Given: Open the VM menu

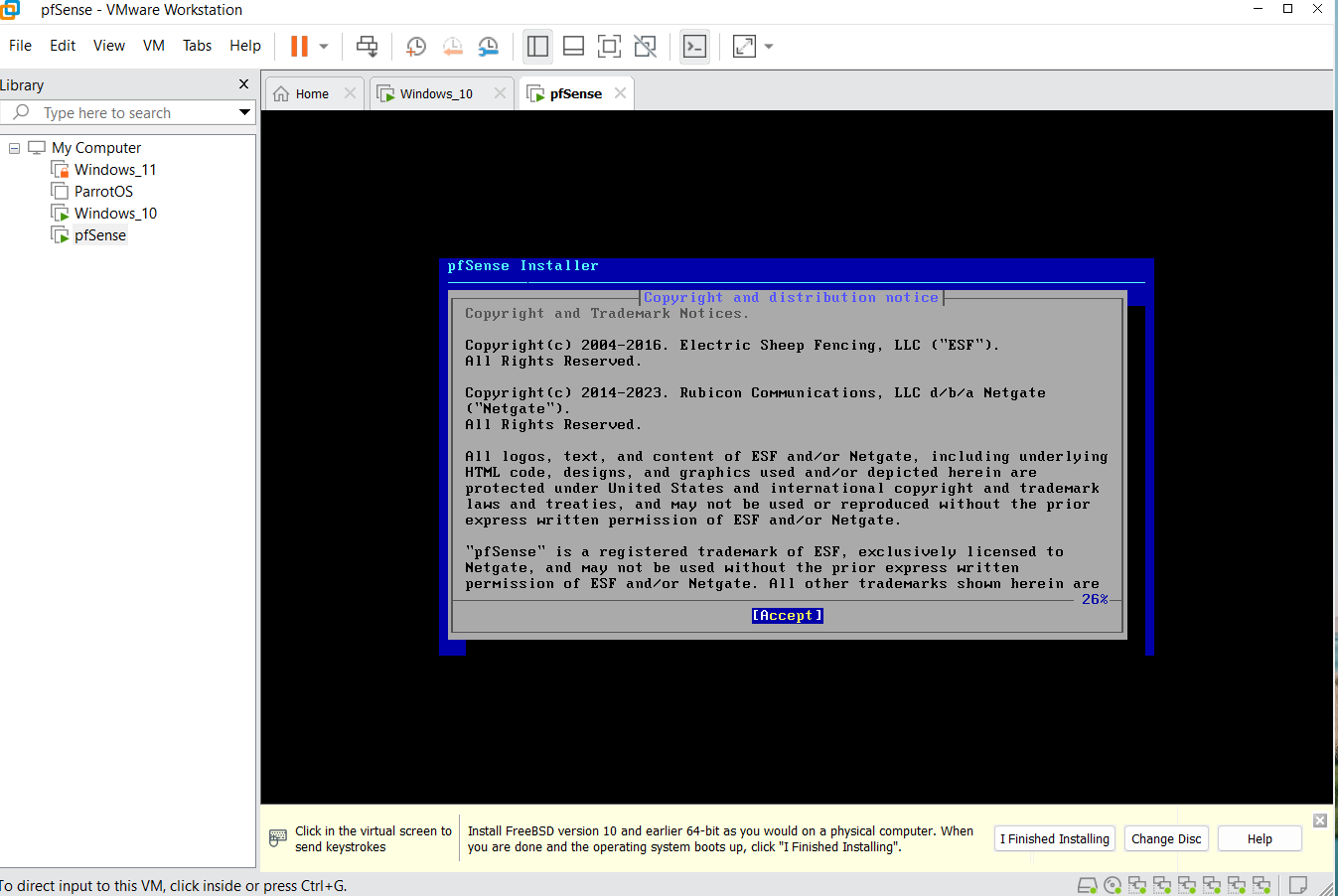Looking at the screenshot, I should [x=154, y=46].
